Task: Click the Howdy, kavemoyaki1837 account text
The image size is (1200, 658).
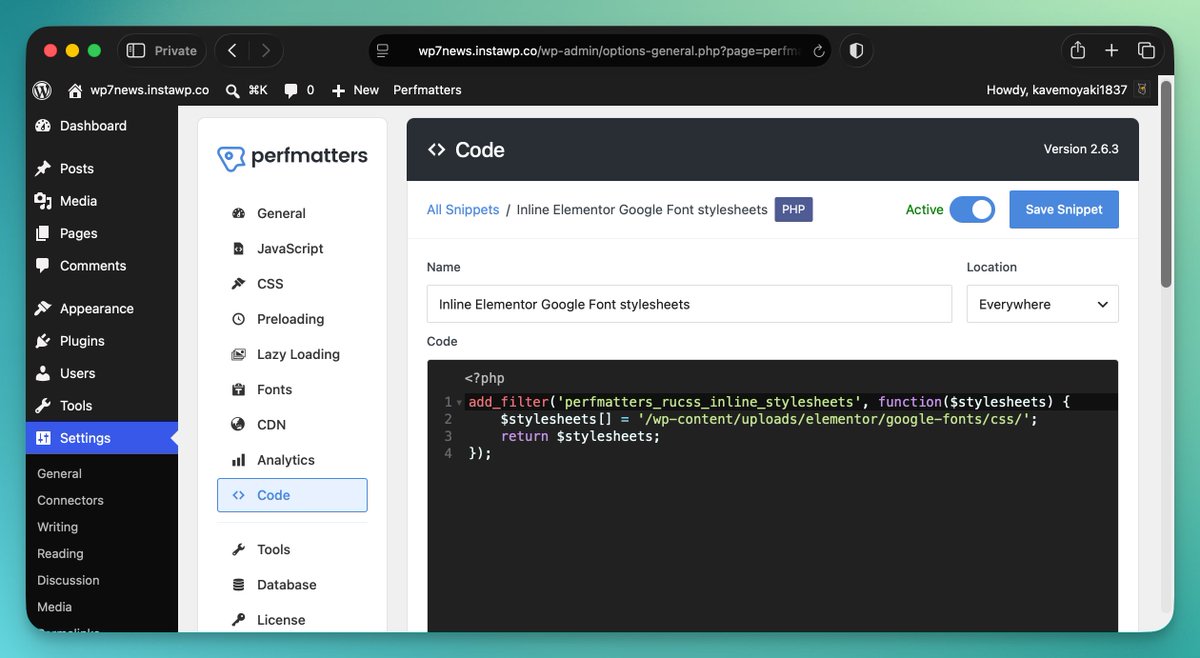Action: coord(1057,90)
